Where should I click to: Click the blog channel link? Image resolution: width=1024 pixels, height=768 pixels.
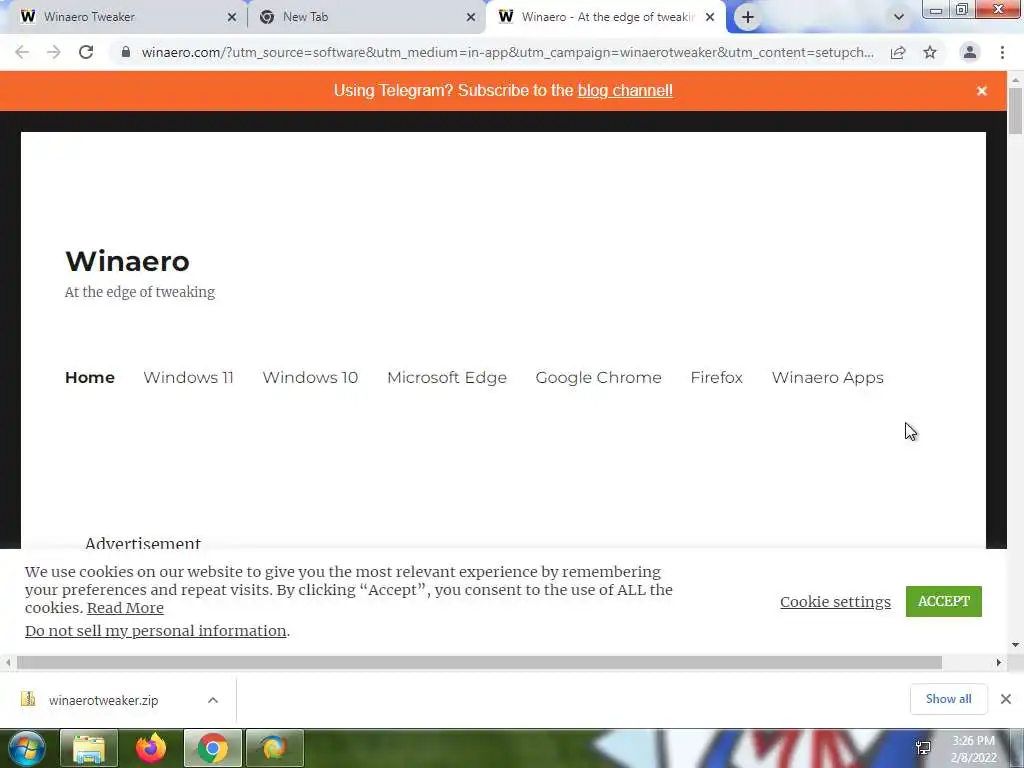coord(625,91)
